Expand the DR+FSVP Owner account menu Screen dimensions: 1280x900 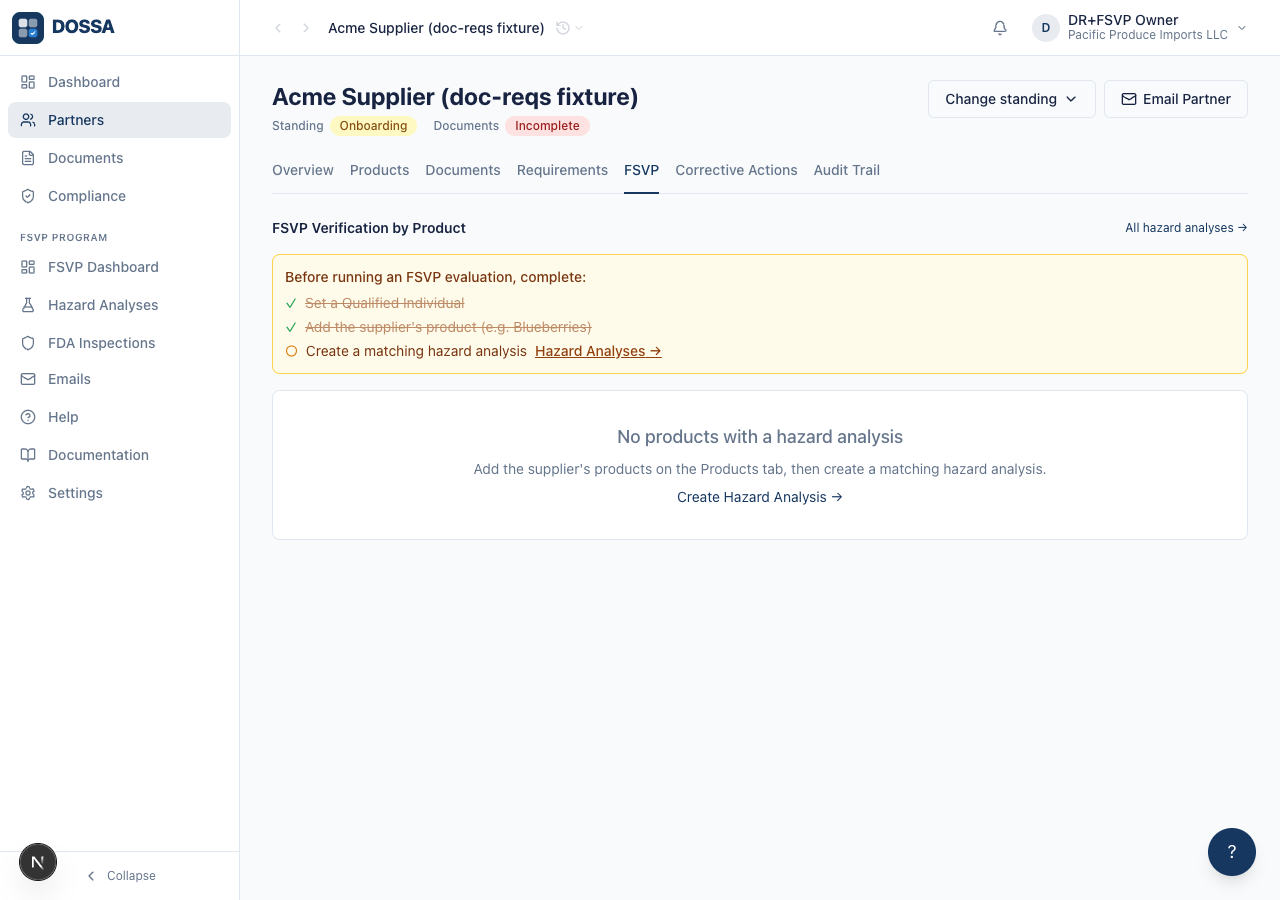(x=1140, y=28)
